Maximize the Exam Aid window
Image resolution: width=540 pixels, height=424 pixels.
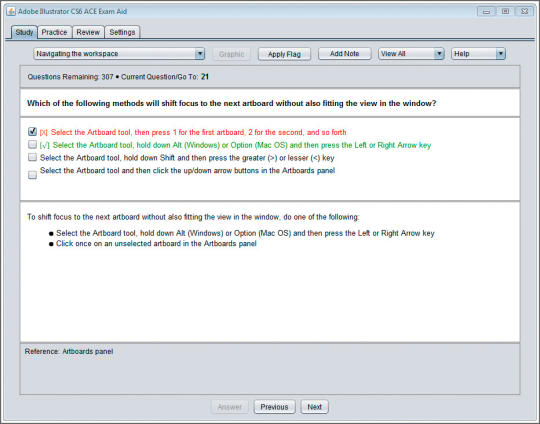pyautogui.click(x=505, y=11)
